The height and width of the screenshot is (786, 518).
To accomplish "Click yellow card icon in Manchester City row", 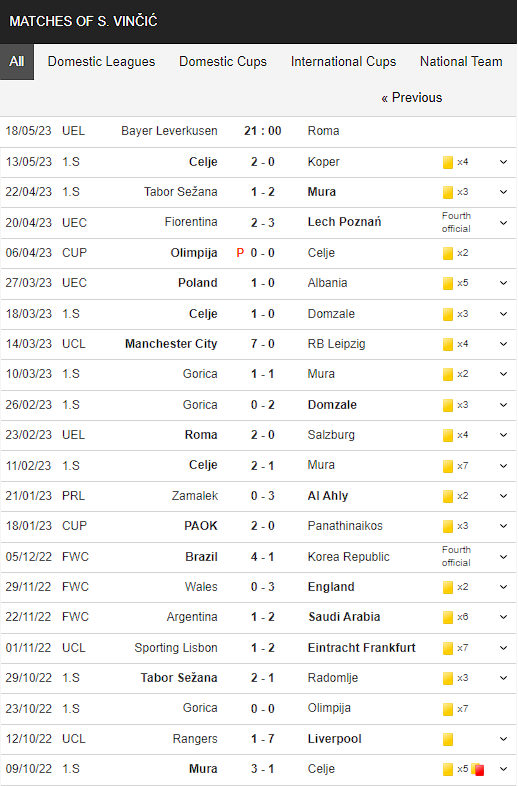I will (x=448, y=344).
